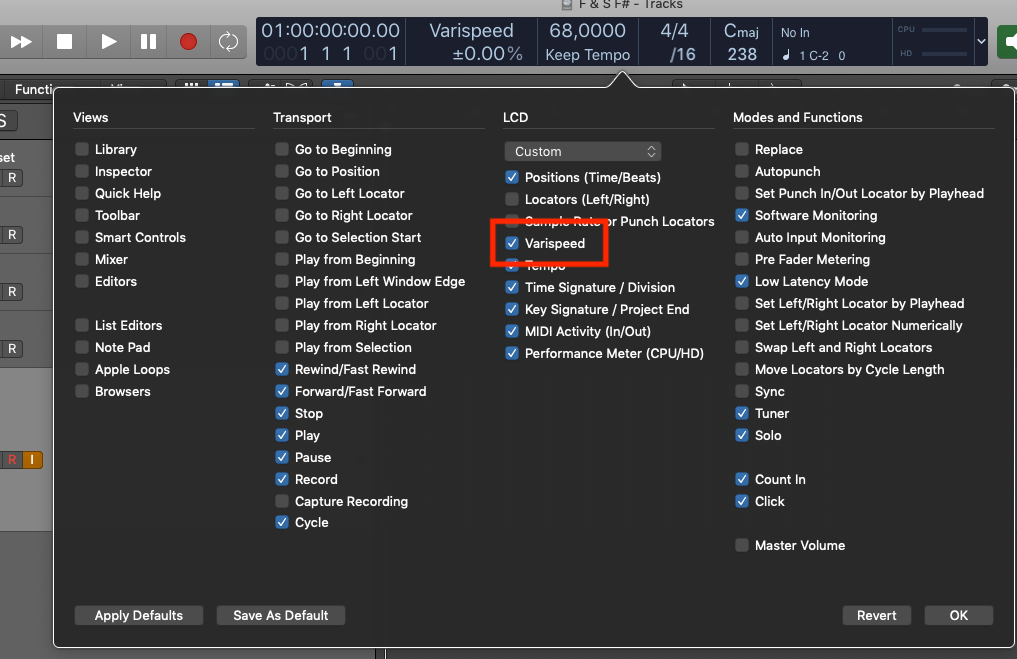Enable the Mixer view checkbox
The width and height of the screenshot is (1017, 659).
tap(82, 259)
